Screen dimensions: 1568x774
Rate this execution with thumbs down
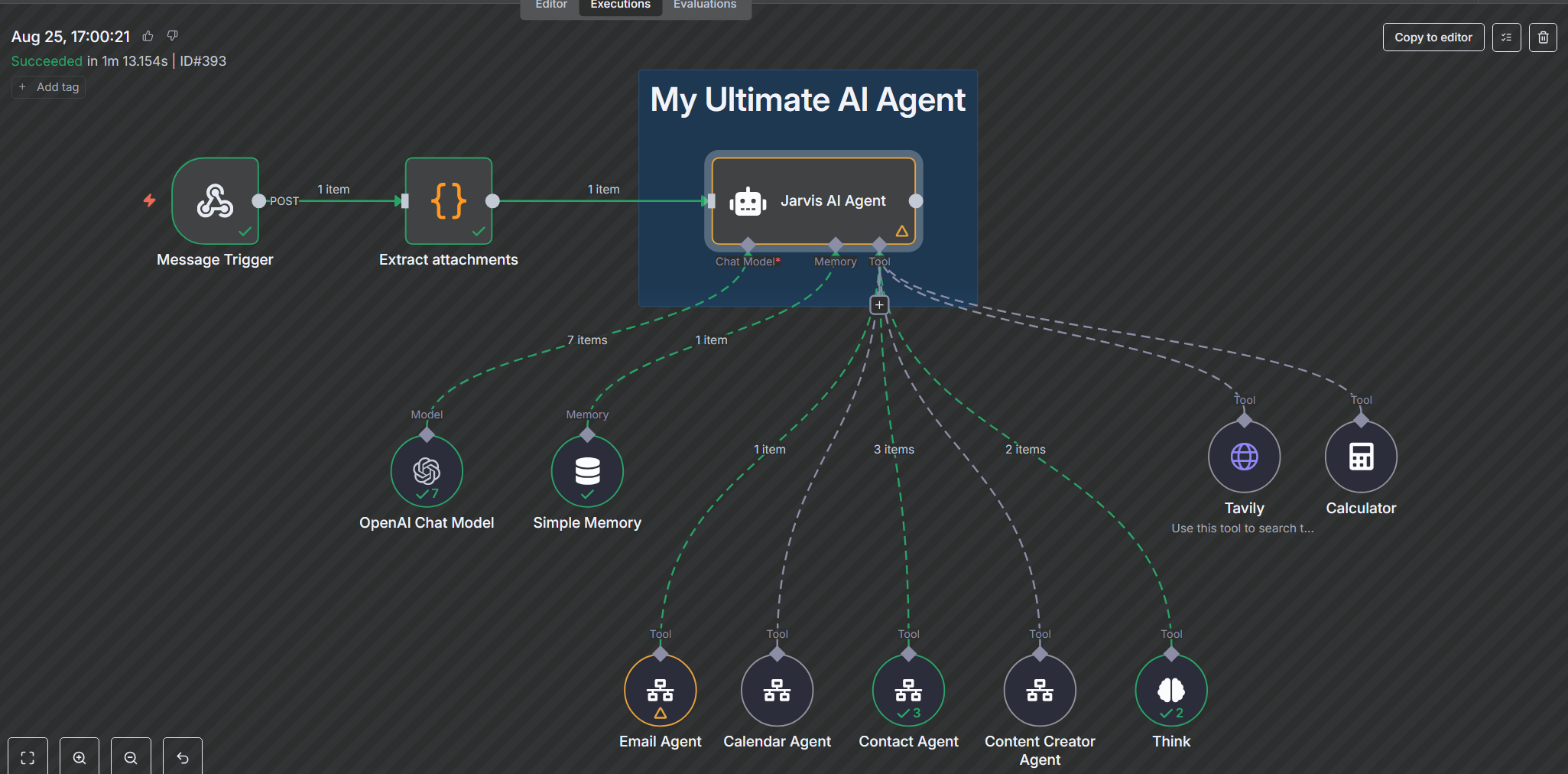point(172,35)
